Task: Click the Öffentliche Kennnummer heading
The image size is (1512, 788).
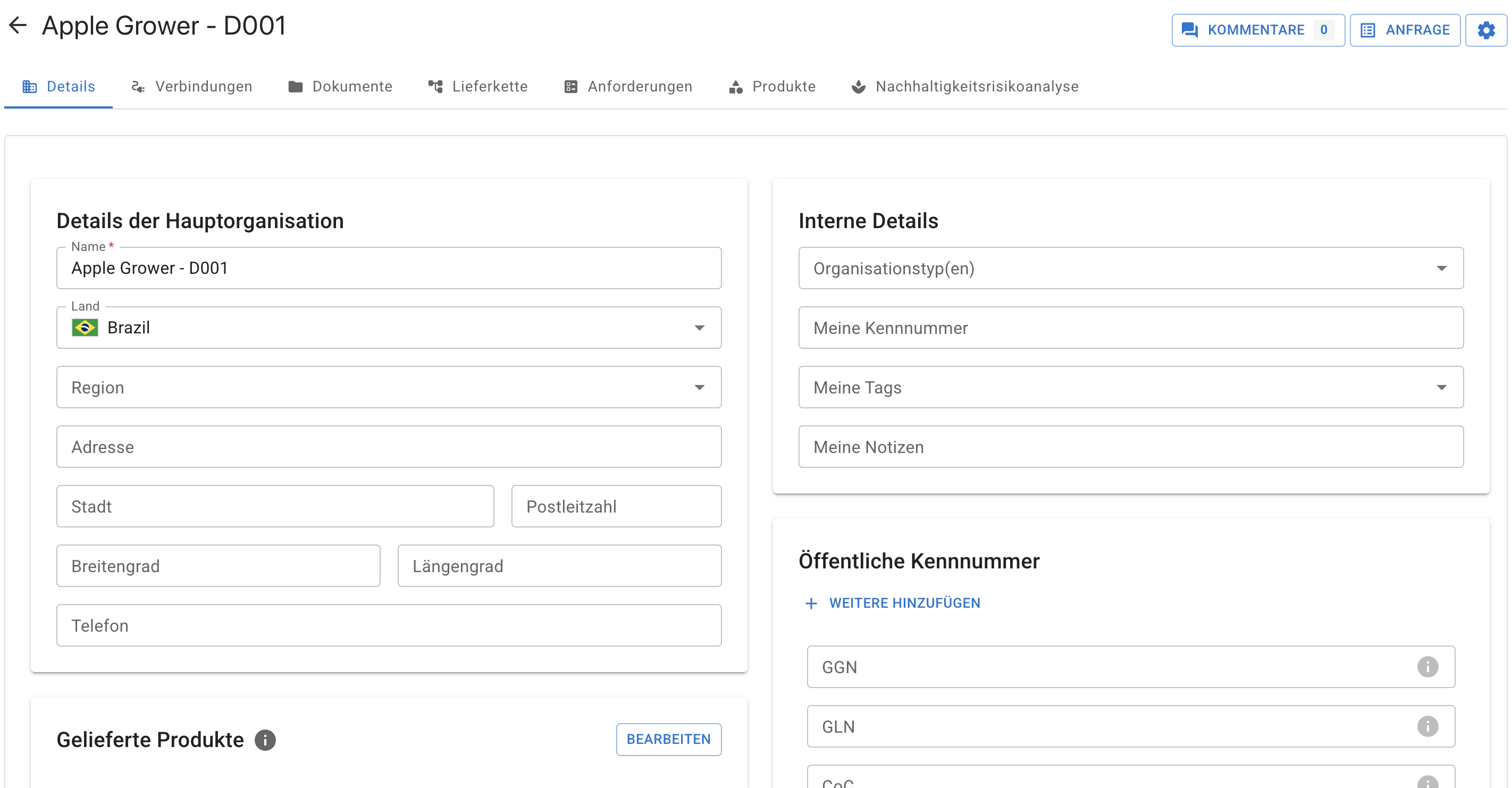Action: (919, 561)
